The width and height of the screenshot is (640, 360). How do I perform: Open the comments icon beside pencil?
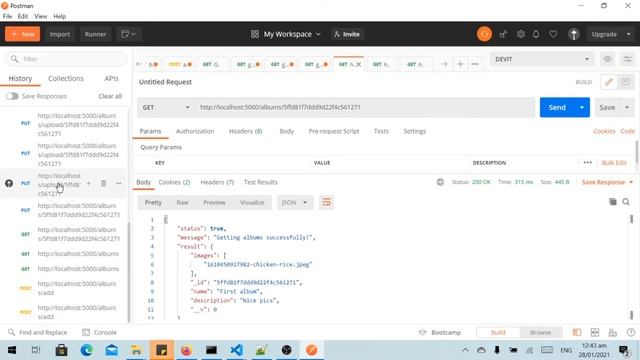626,82
